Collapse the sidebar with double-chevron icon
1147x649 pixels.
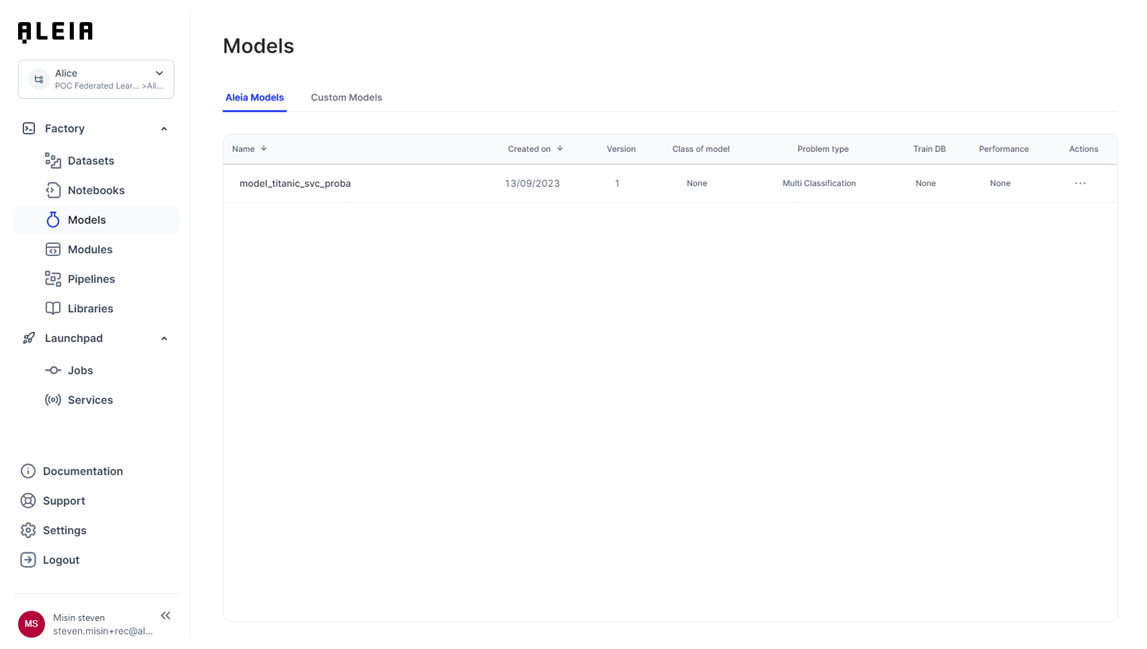point(166,616)
